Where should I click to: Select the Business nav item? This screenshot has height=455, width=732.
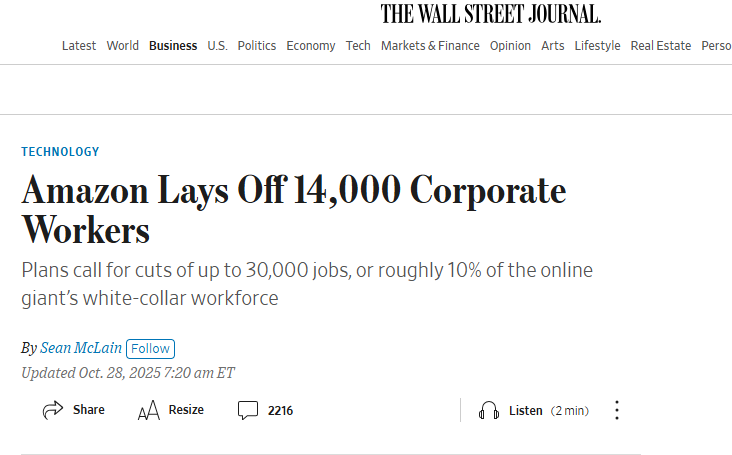173,46
